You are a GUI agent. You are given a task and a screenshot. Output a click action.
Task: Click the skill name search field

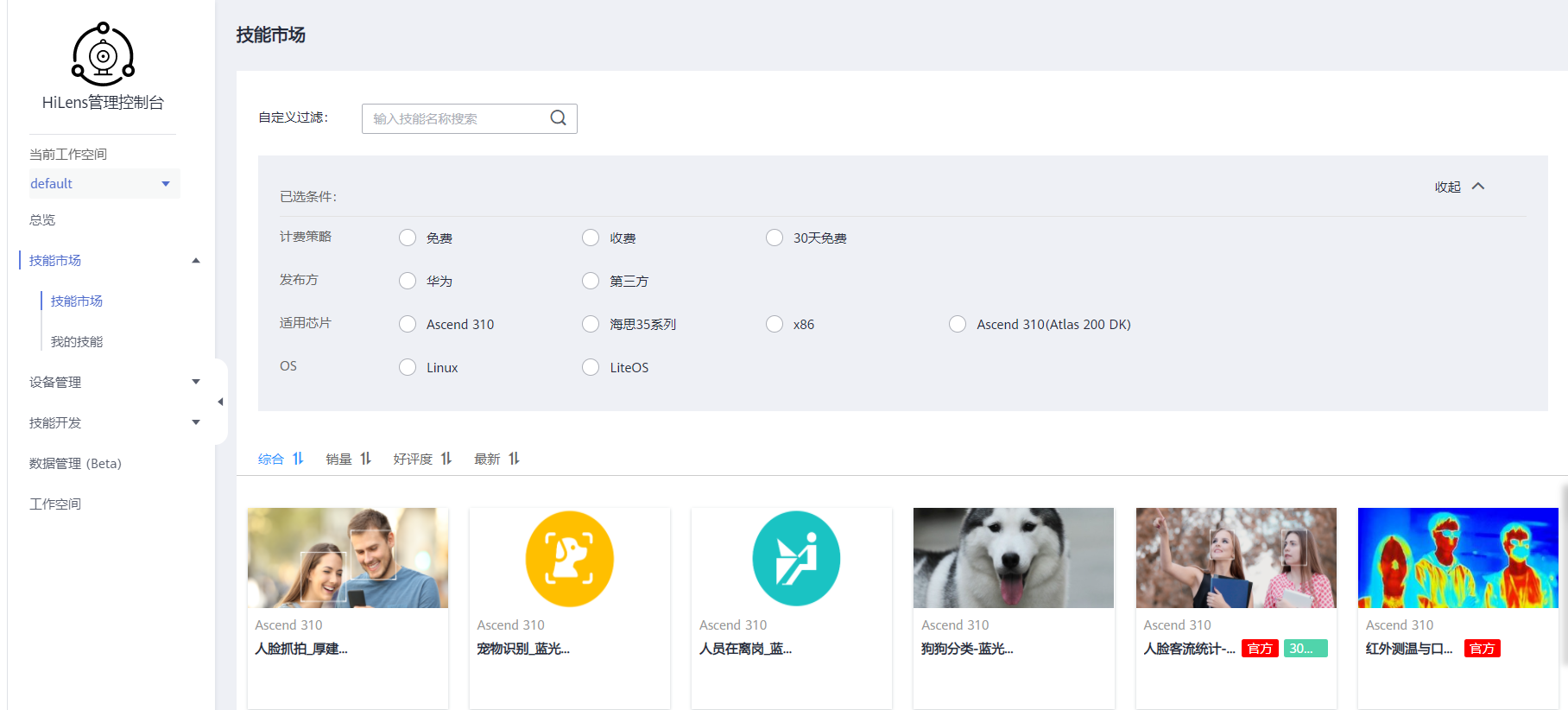[x=470, y=118]
